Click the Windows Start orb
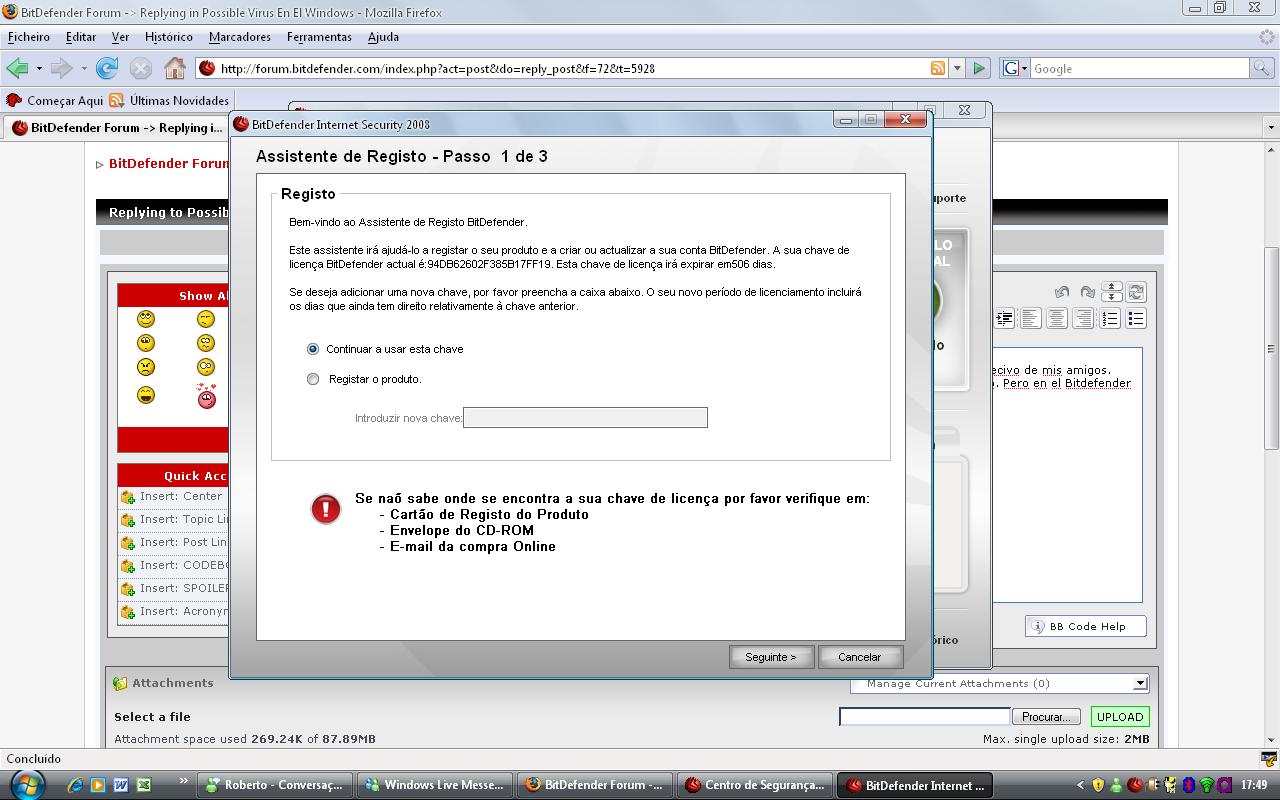Screen dimensions: 1280x800 tap(27, 784)
